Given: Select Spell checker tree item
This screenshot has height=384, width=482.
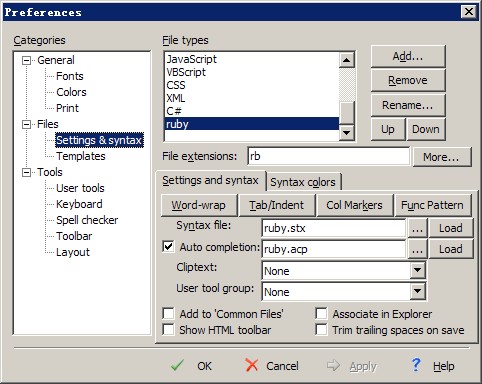Looking at the screenshot, I should [87, 220].
